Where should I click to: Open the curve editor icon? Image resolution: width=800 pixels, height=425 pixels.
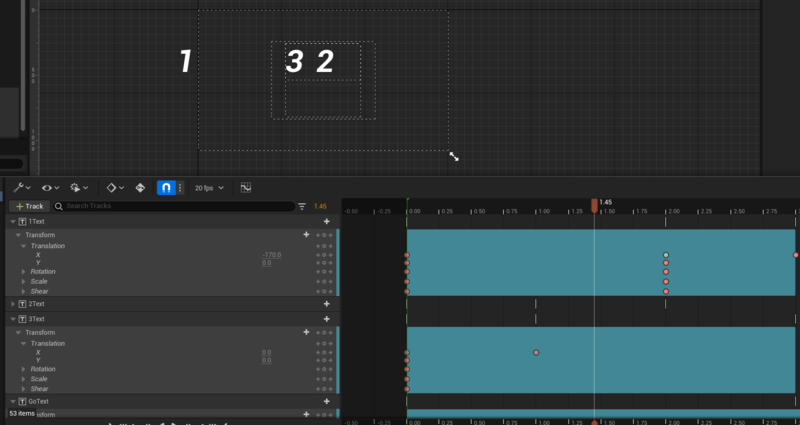pyautogui.click(x=246, y=188)
